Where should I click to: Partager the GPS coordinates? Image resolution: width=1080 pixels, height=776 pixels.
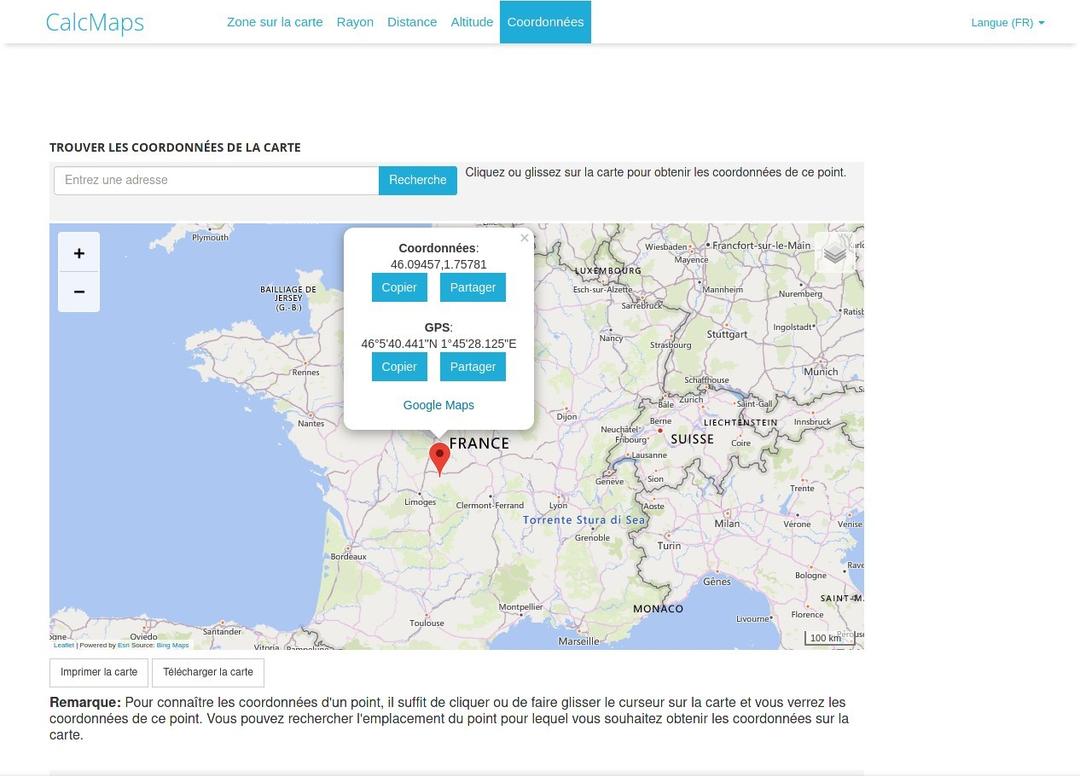click(x=472, y=366)
